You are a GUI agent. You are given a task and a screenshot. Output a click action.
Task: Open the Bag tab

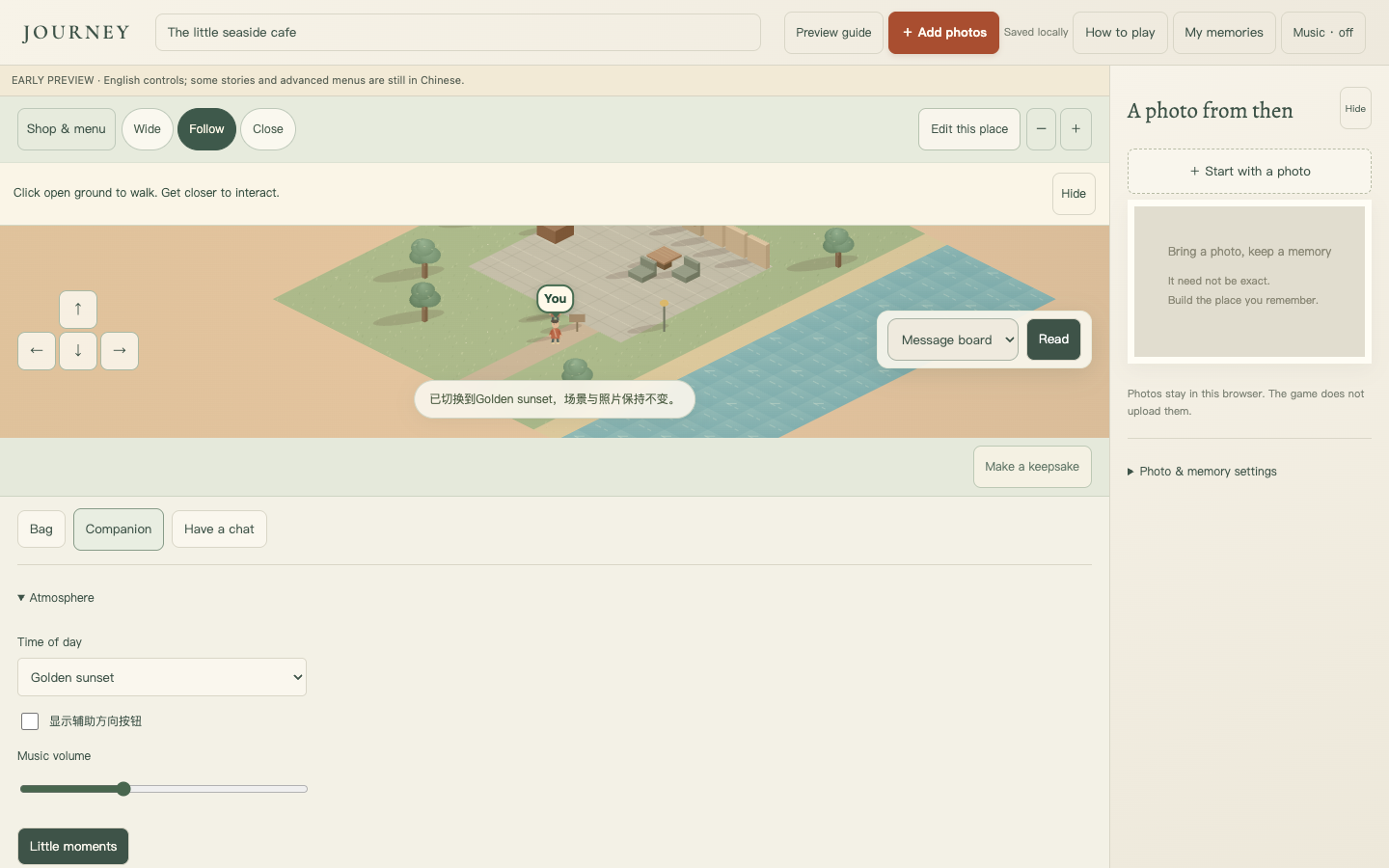click(41, 529)
